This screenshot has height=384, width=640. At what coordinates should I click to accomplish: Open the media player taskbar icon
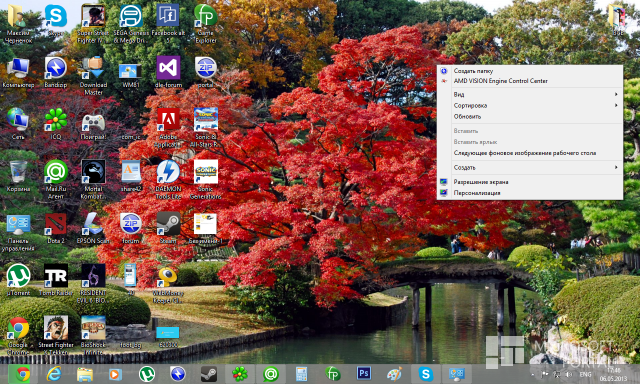click(116, 374)
